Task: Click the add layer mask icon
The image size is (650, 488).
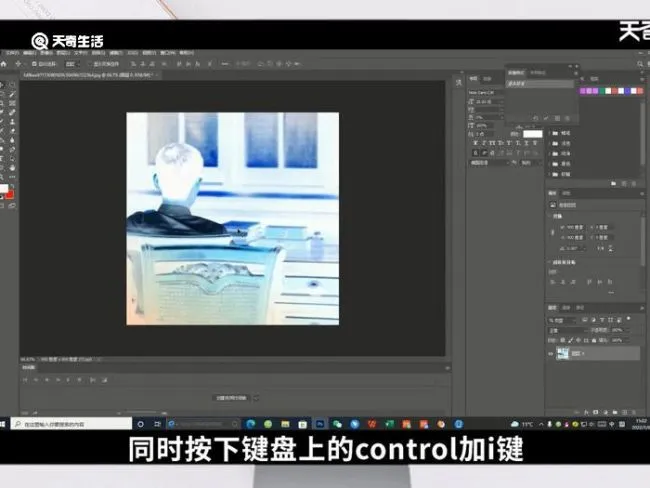Action: [x=596, y=412]
